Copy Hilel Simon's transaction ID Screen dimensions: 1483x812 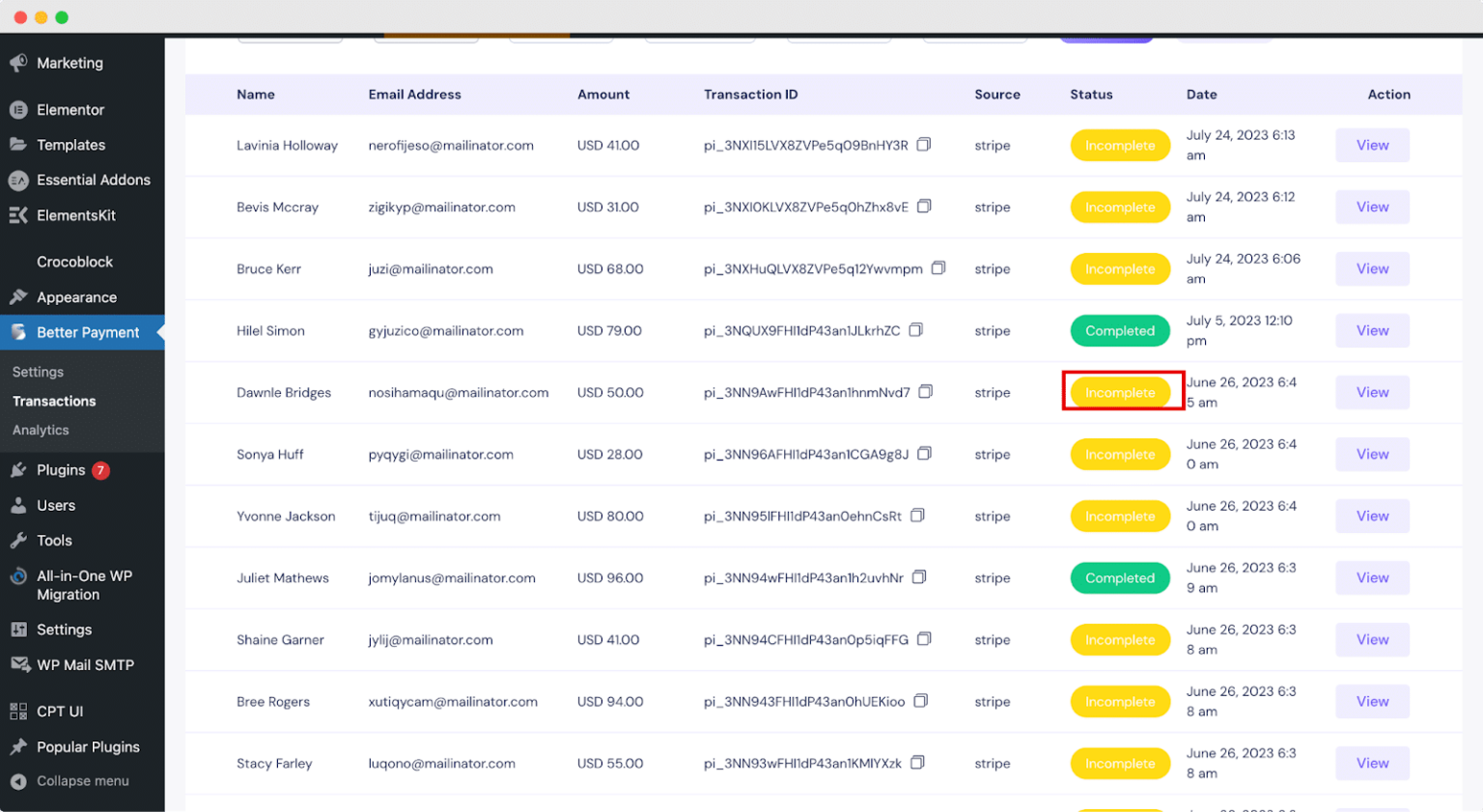tap(915, 330)
